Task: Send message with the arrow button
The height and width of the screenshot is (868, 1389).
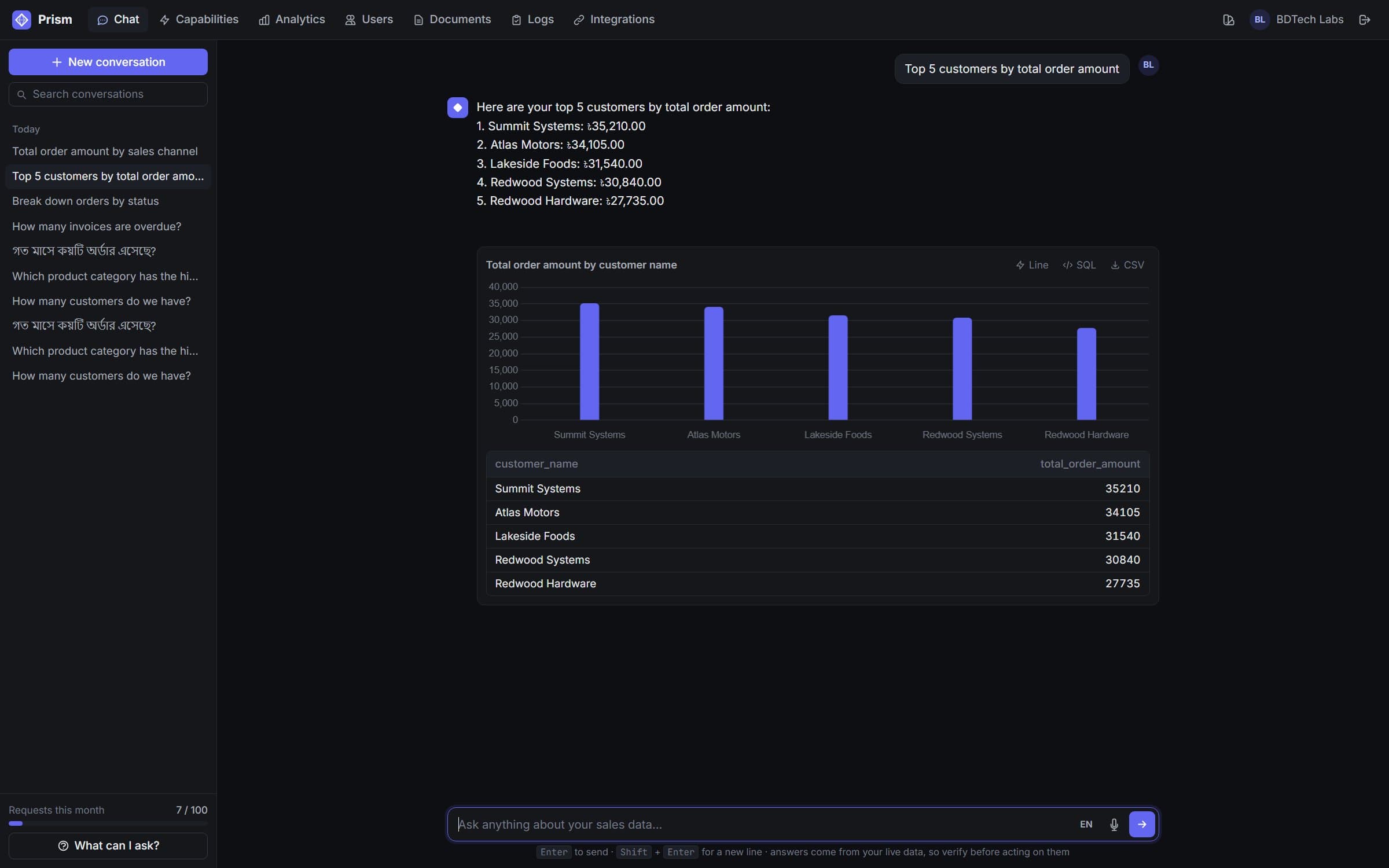Action: click(x=1141, y=824)
